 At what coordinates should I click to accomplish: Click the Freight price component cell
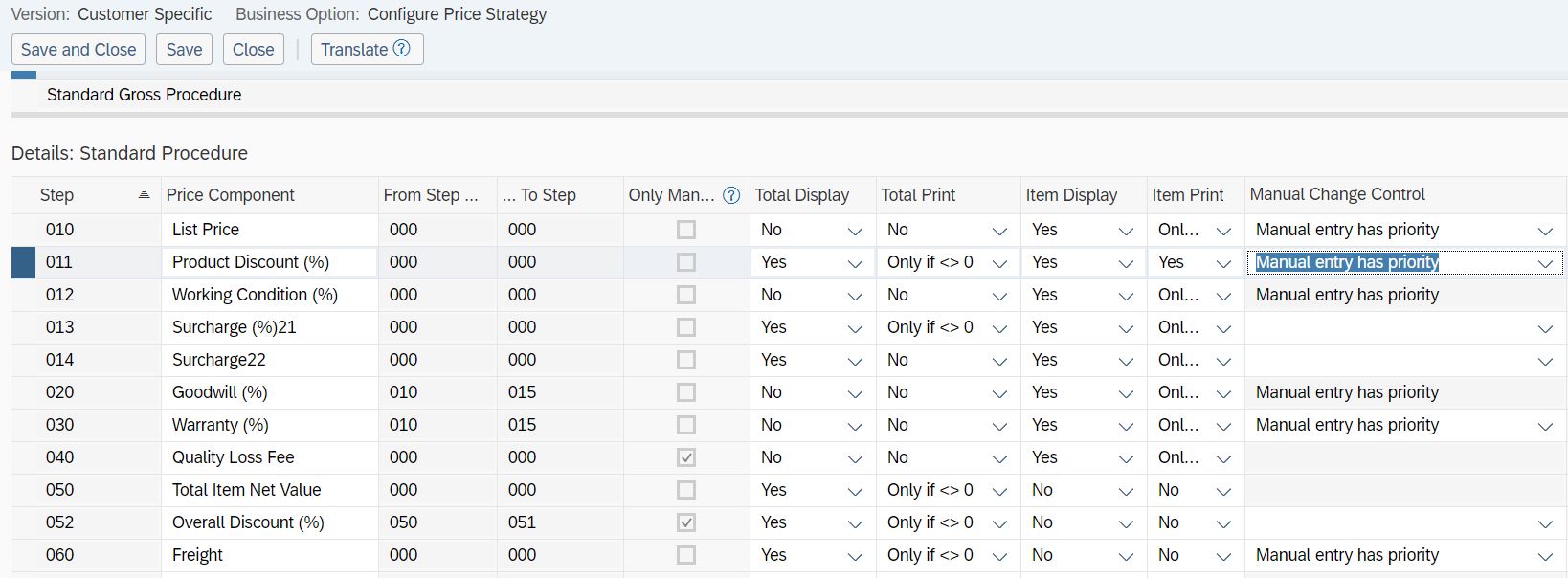coord(270,555)
